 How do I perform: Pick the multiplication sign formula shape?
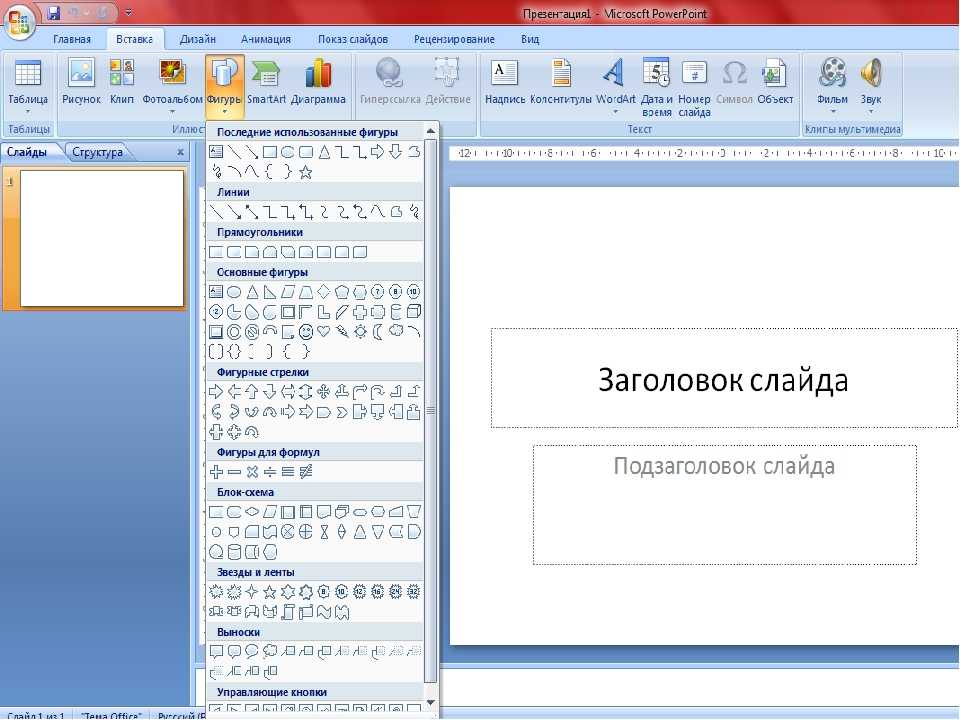tap(252, 471)
